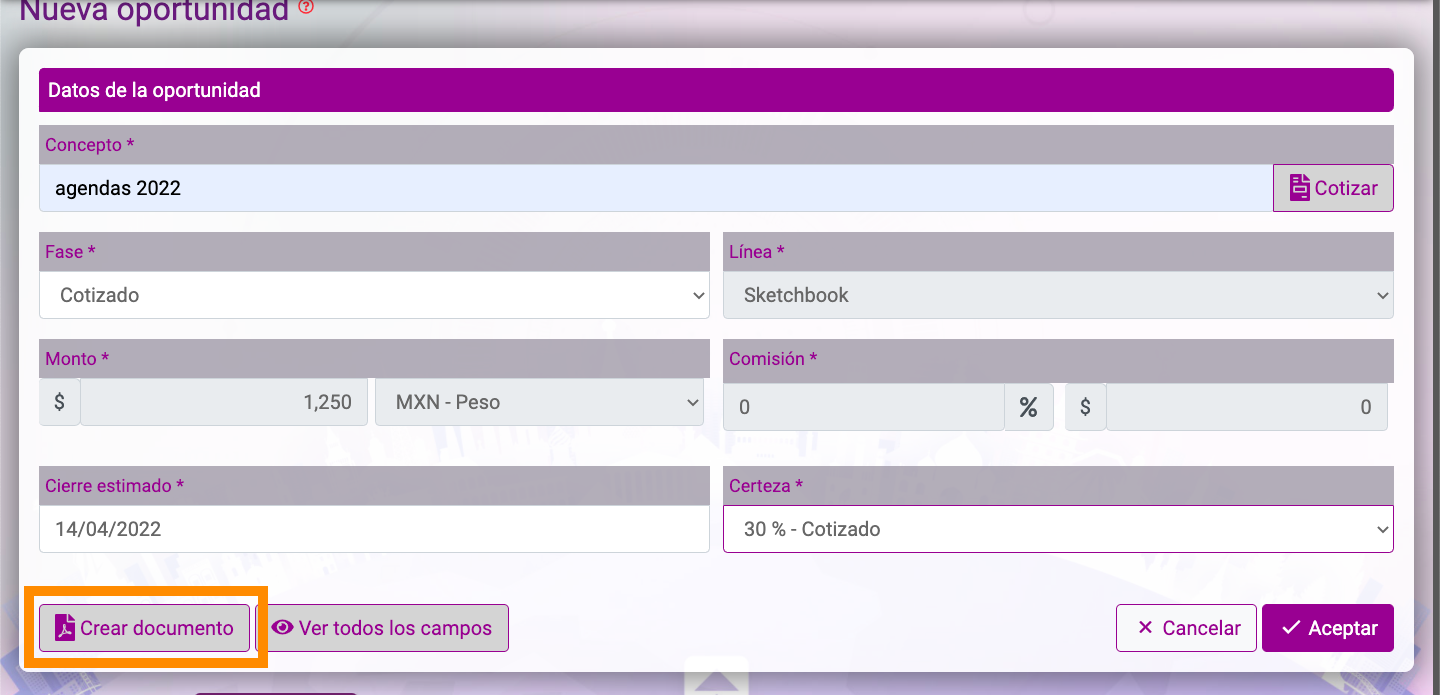Click the help question mark beside Nueva oportunidad

(x=306, y=7)
